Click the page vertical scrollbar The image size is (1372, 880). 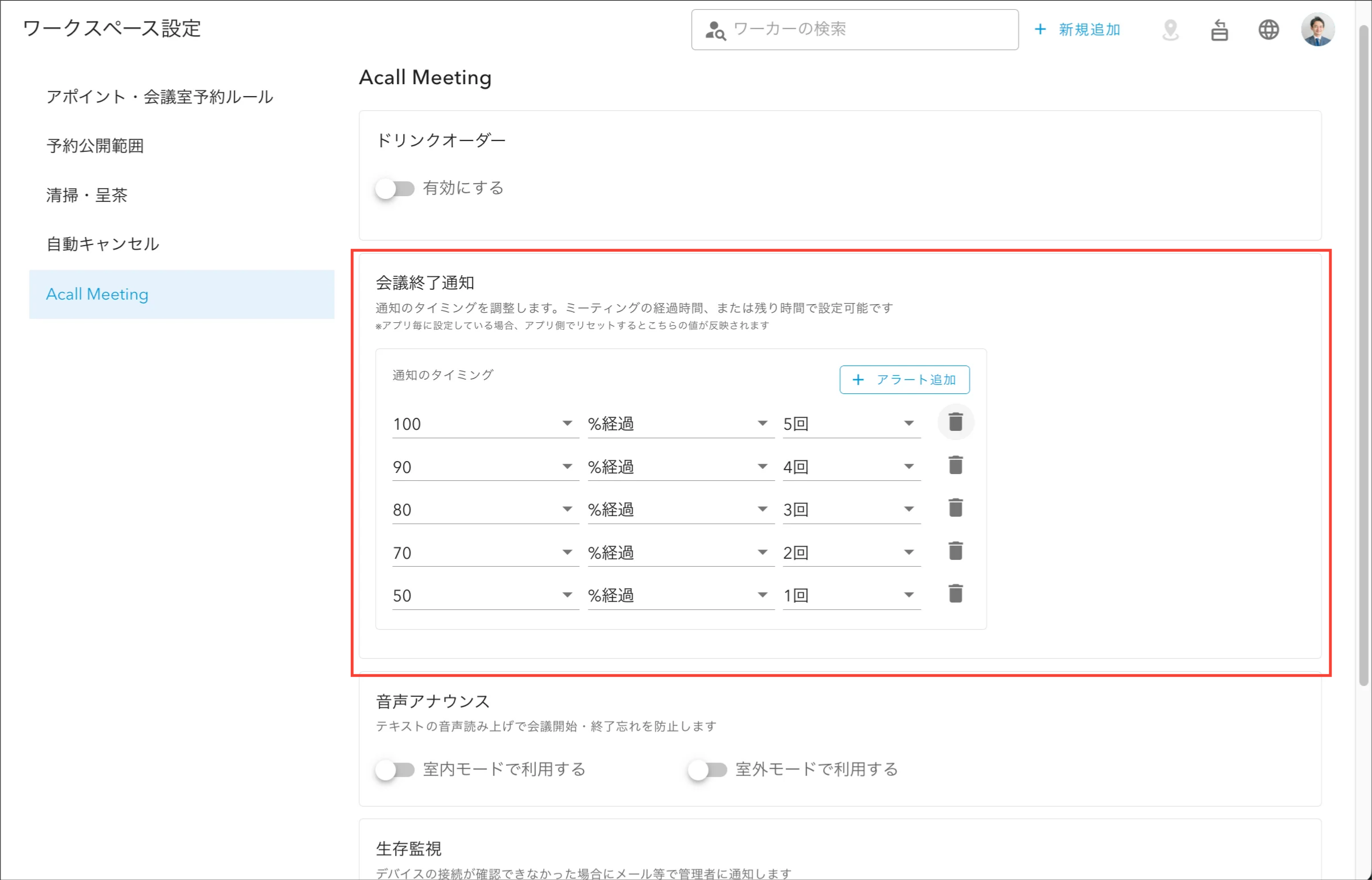click(1363, 354)
